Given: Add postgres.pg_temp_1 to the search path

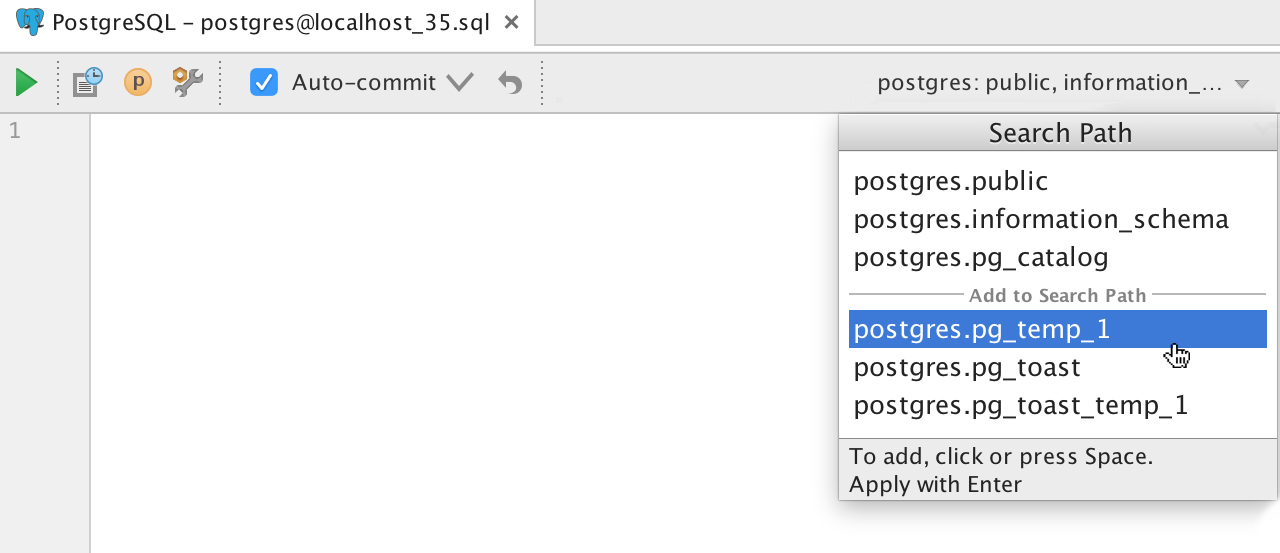Looking at the screenshot, I should [982, 330].
